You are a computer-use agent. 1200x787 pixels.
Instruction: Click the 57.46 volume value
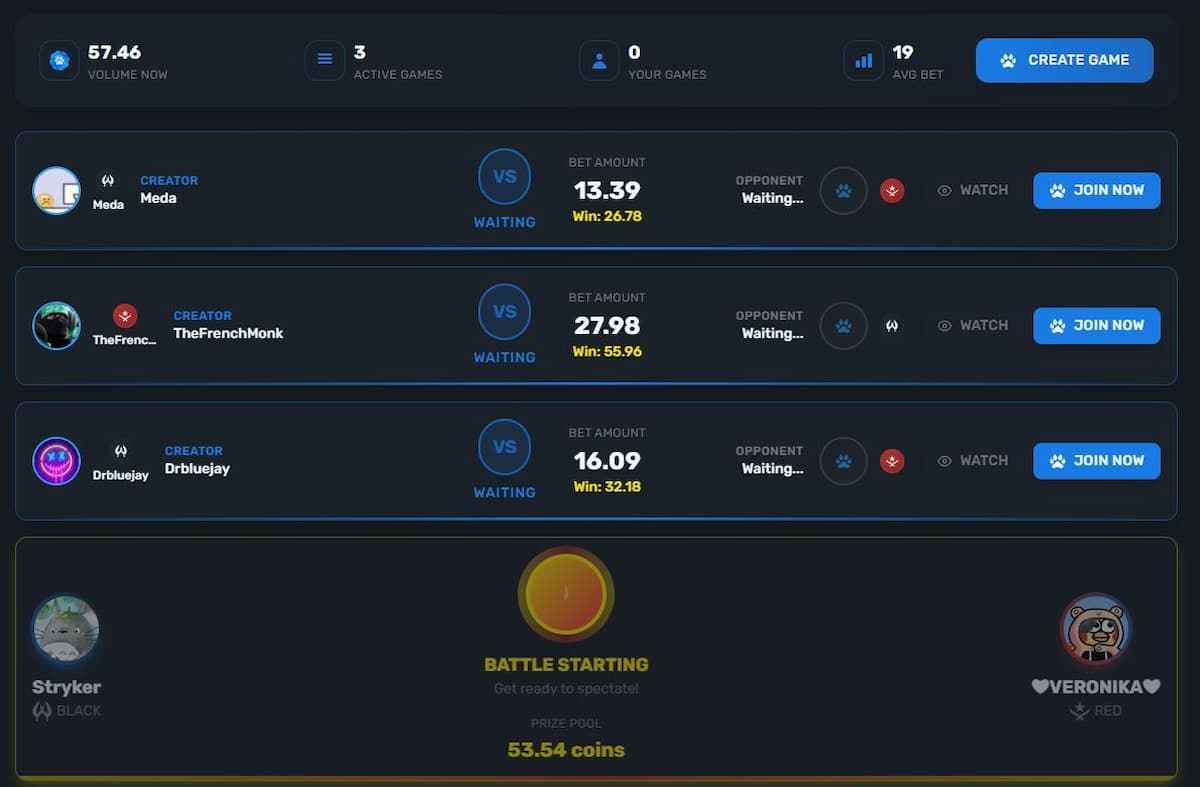click(114, 52)
